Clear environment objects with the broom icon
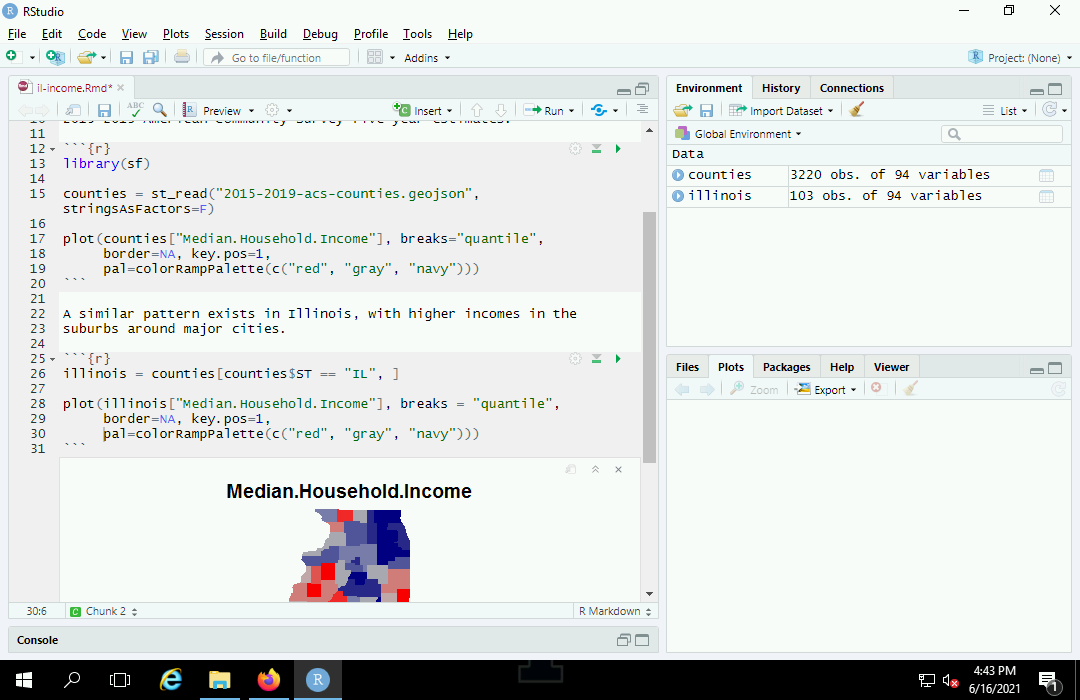Screen dimensions: 1080x700 pyautogui.click(x=856, y=110)
